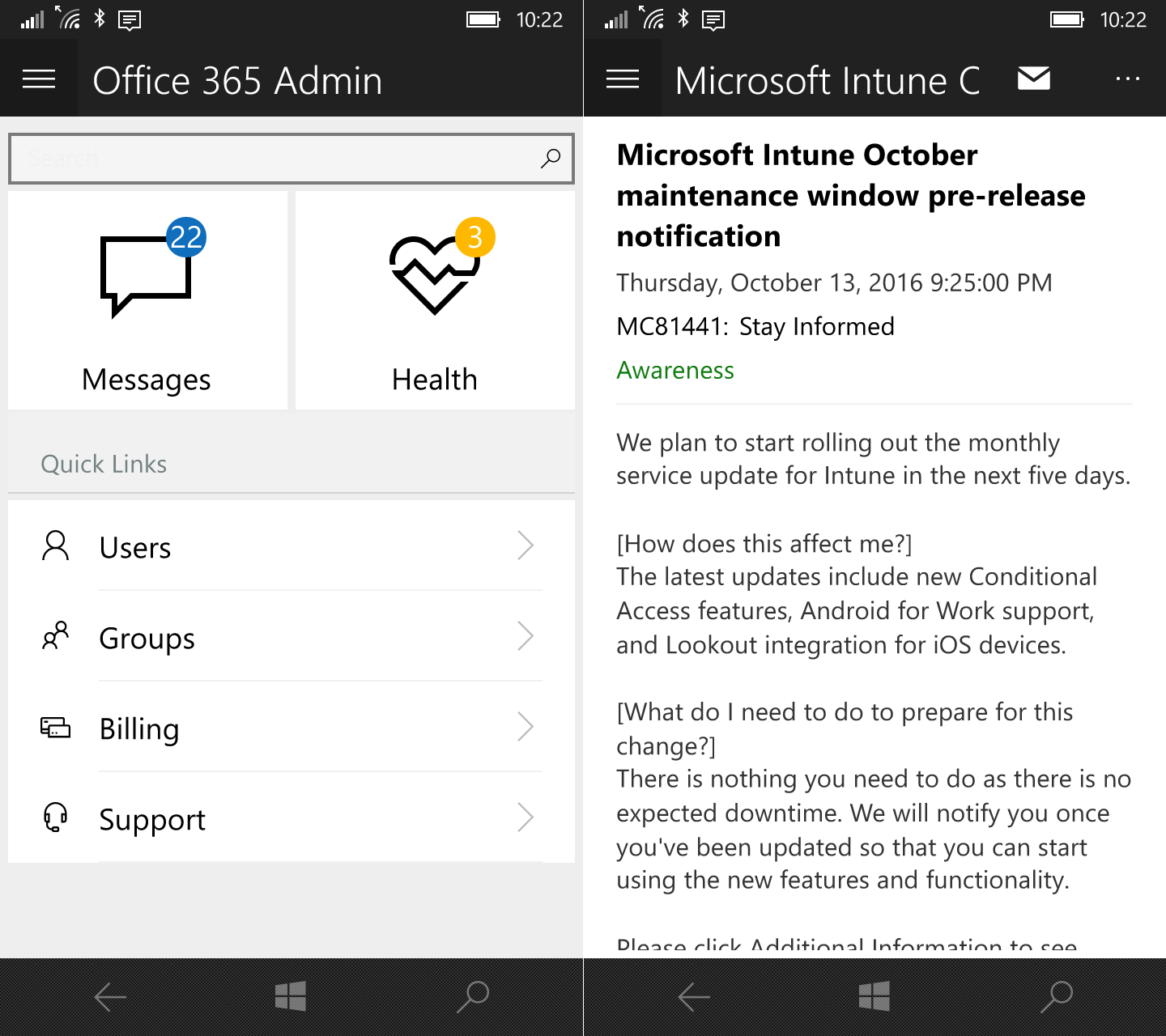Click the Billing card icon
The image size is (1166, 1036).
coord(55,727)
